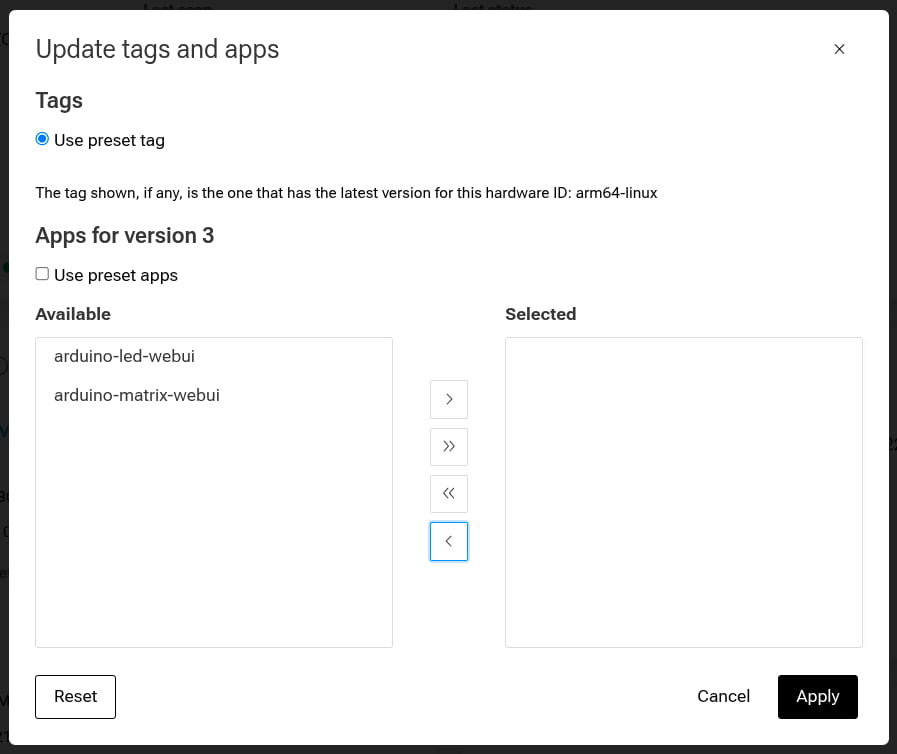Return all selected apps with double-left-arrow icon
The height and width of the screenshot is (754, 897).
click(448, 493)
